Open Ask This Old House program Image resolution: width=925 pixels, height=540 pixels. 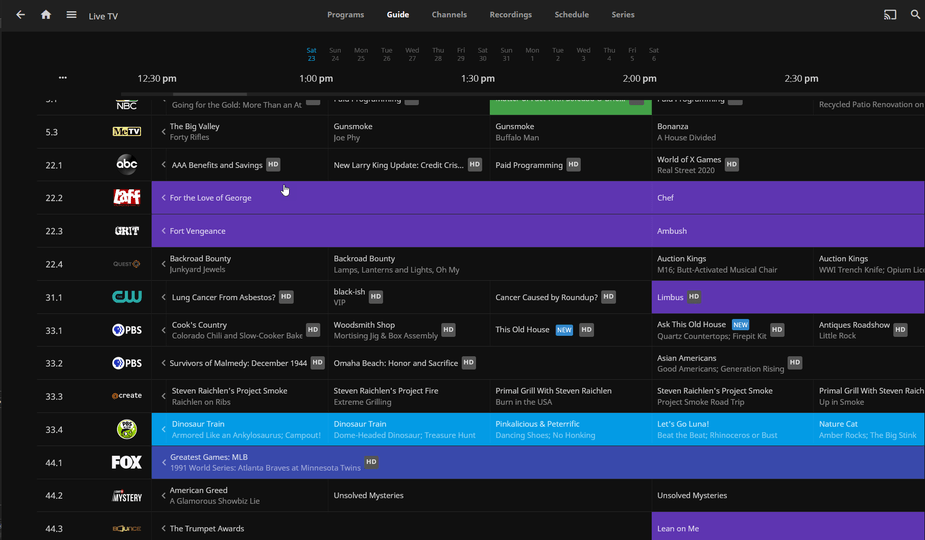click(x=732, y=330)
